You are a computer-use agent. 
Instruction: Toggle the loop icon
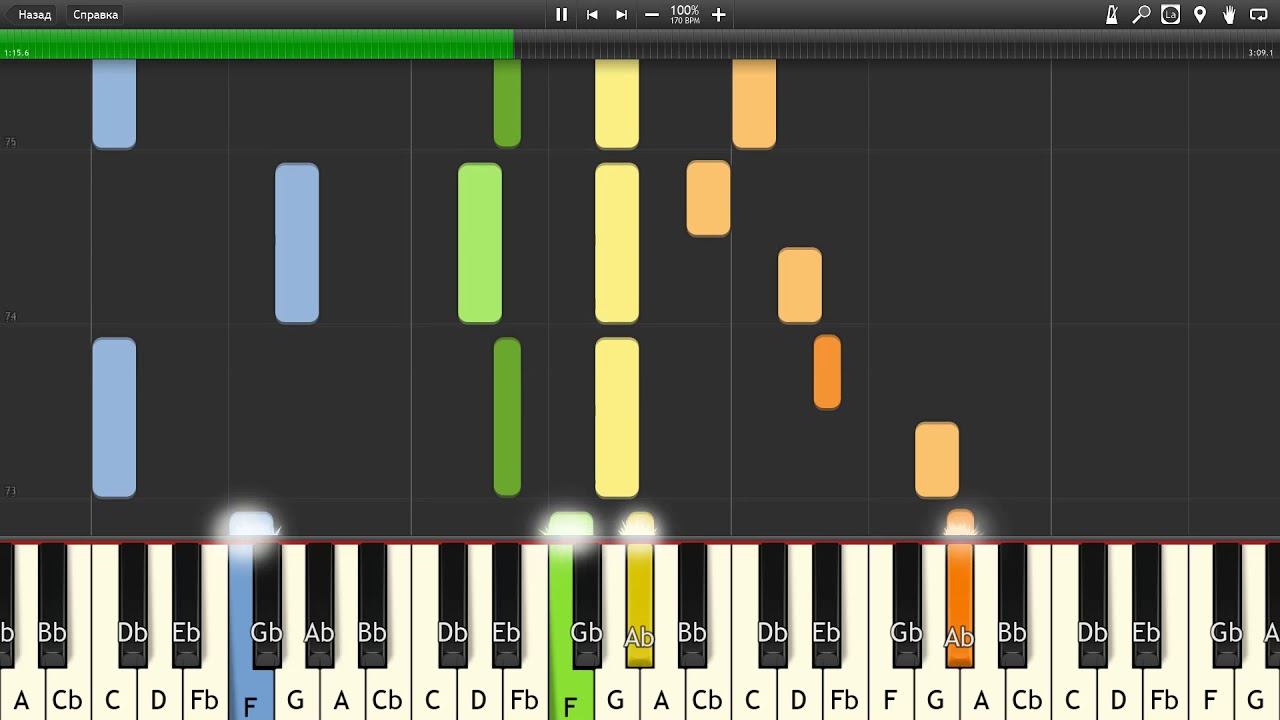point(1259,15)
